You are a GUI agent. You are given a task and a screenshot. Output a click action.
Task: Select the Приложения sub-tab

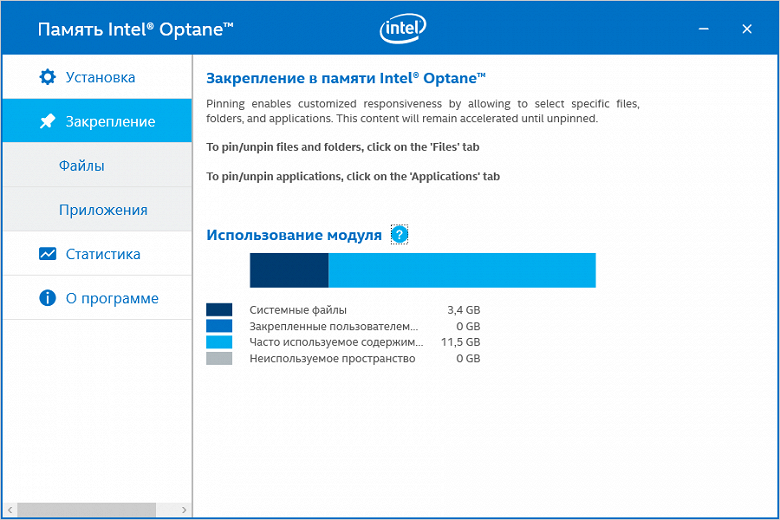click(103, 210)
